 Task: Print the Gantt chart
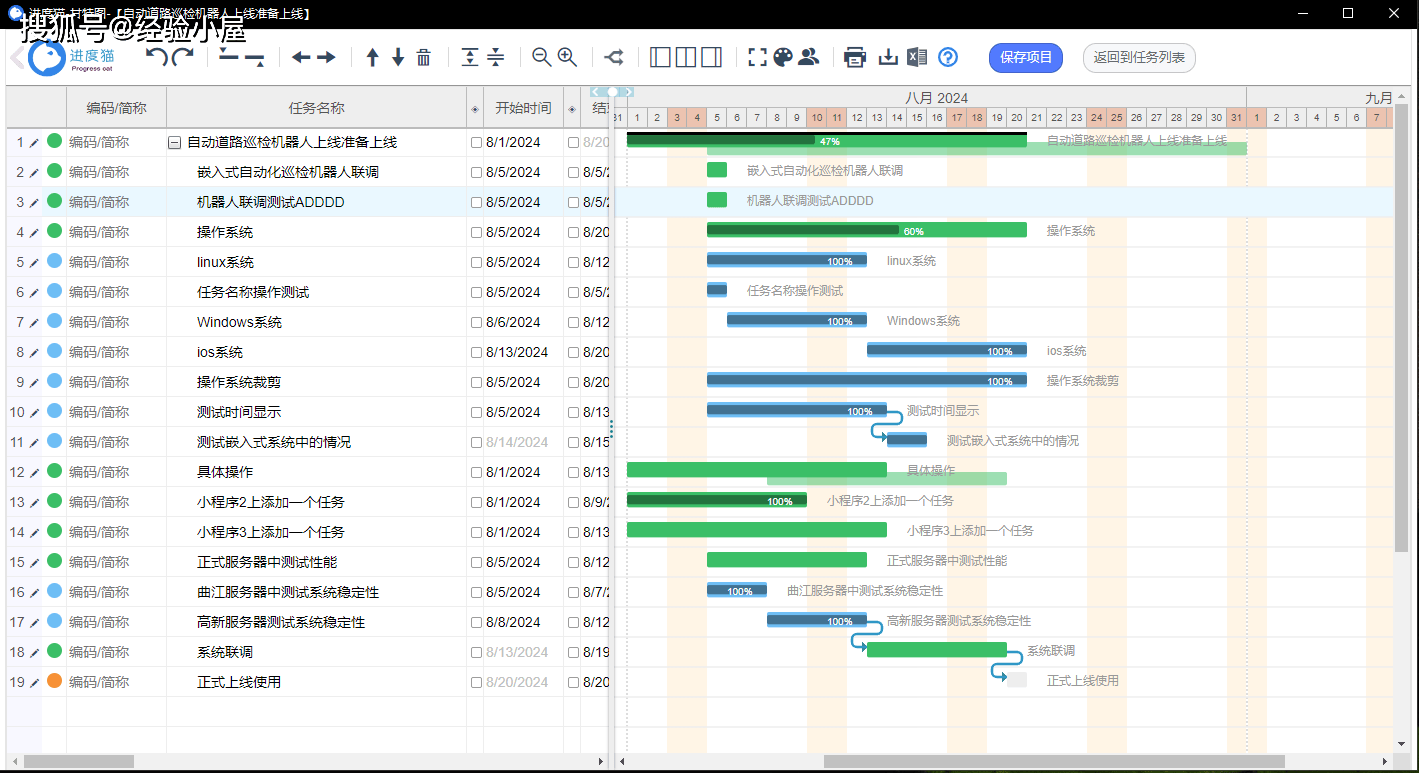pyautogui.click(x=855, y=57)
